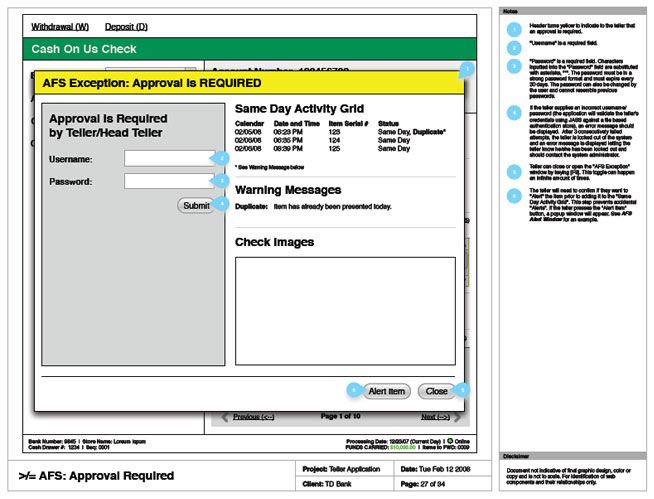This screenshot has width=654, height=499.
Task: Go to the Next page link
Action: click(x=435, y=416)
